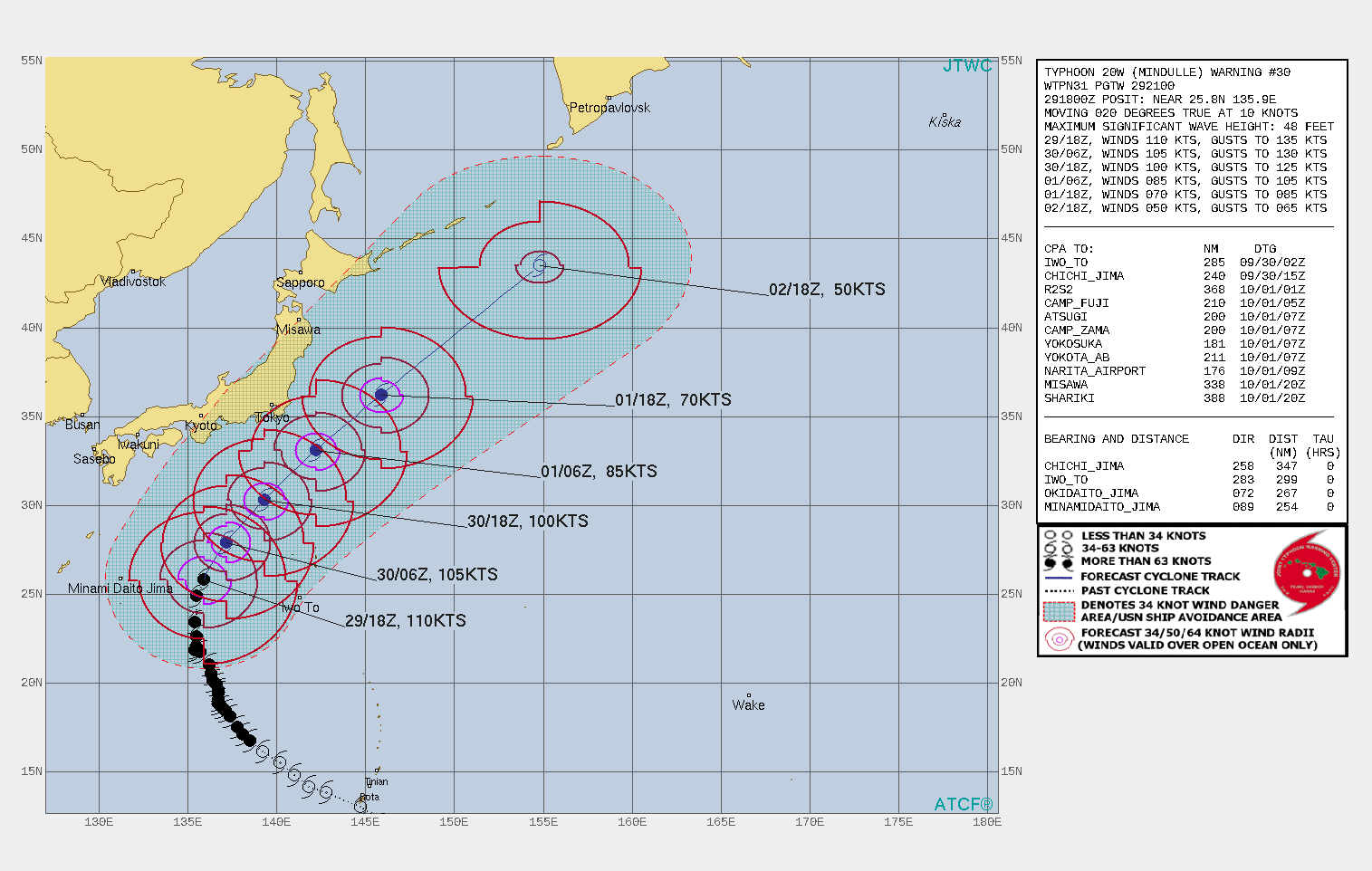Click the R2S2 row in CPA table

coord(1175,290)
